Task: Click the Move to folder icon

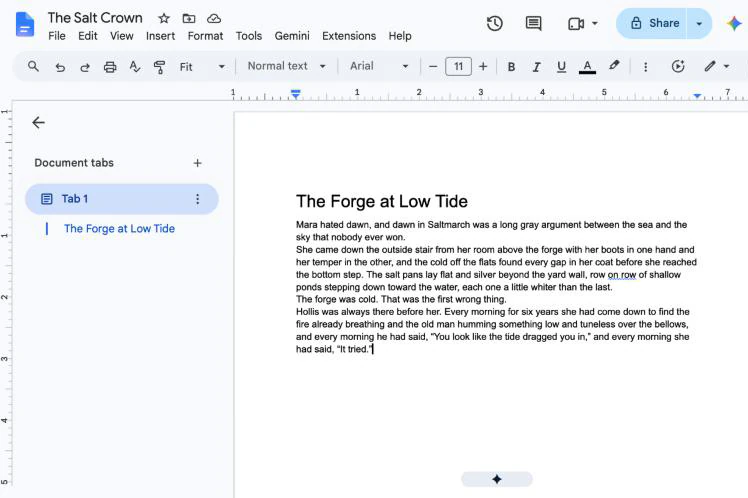Action: (189, 19)
